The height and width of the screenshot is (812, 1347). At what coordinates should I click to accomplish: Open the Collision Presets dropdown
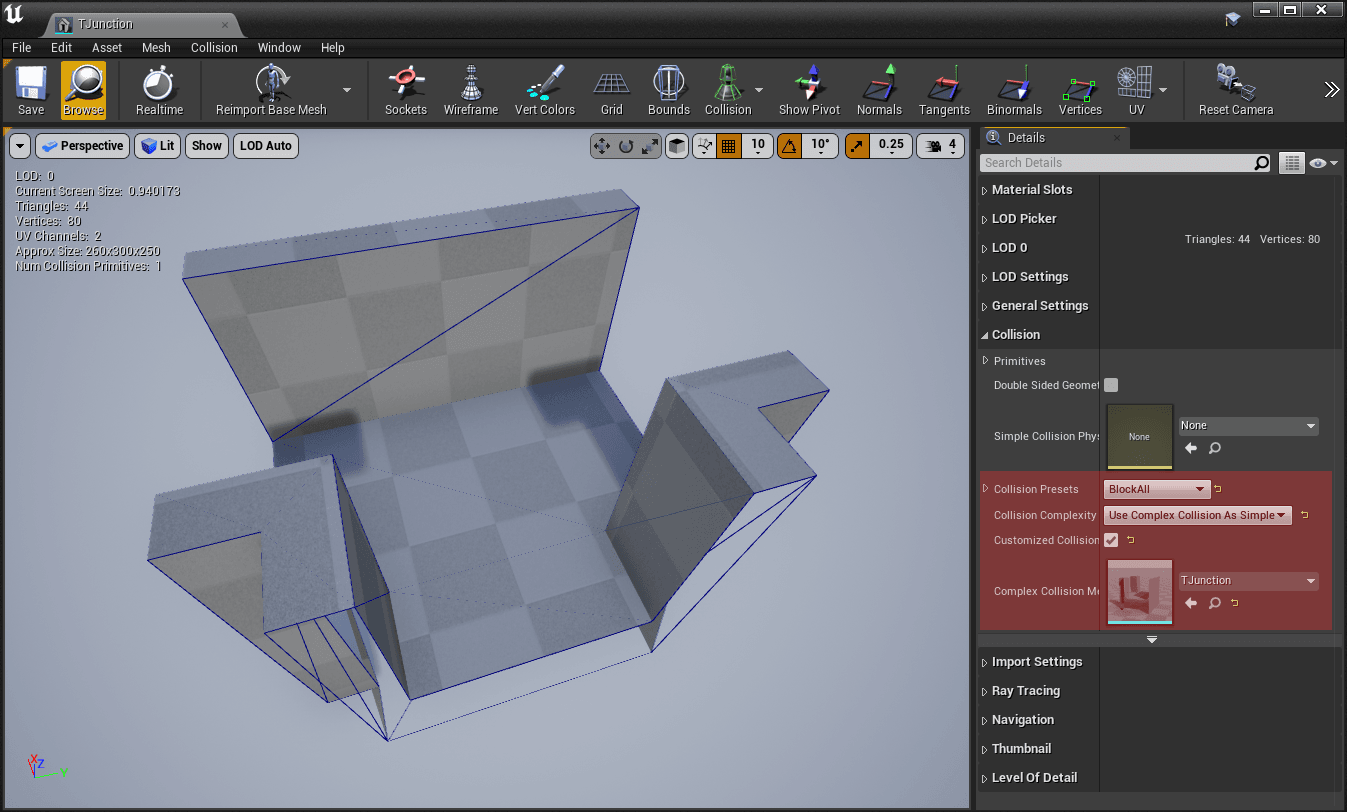coord(1157,489)
